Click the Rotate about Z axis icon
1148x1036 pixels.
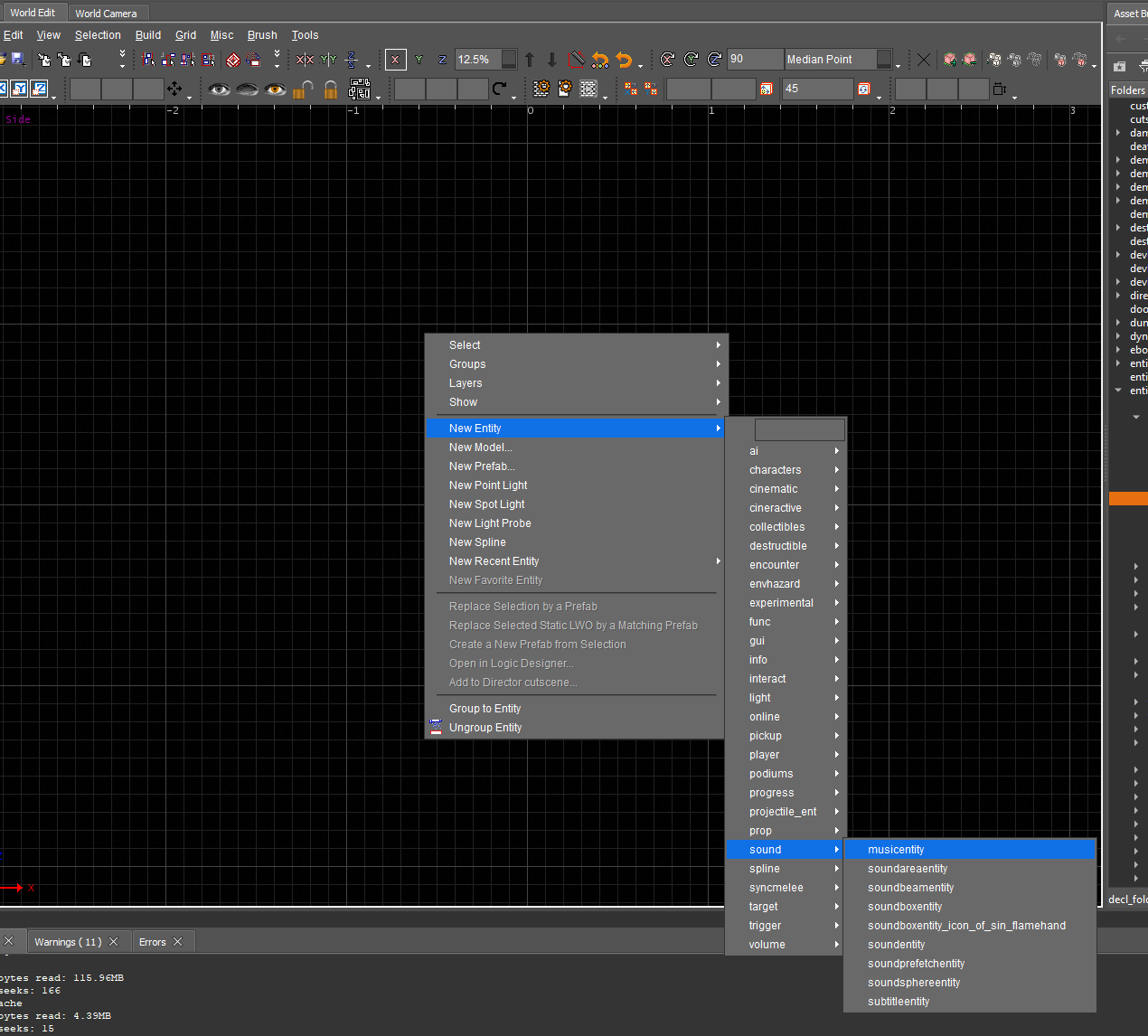coord(714,60)
